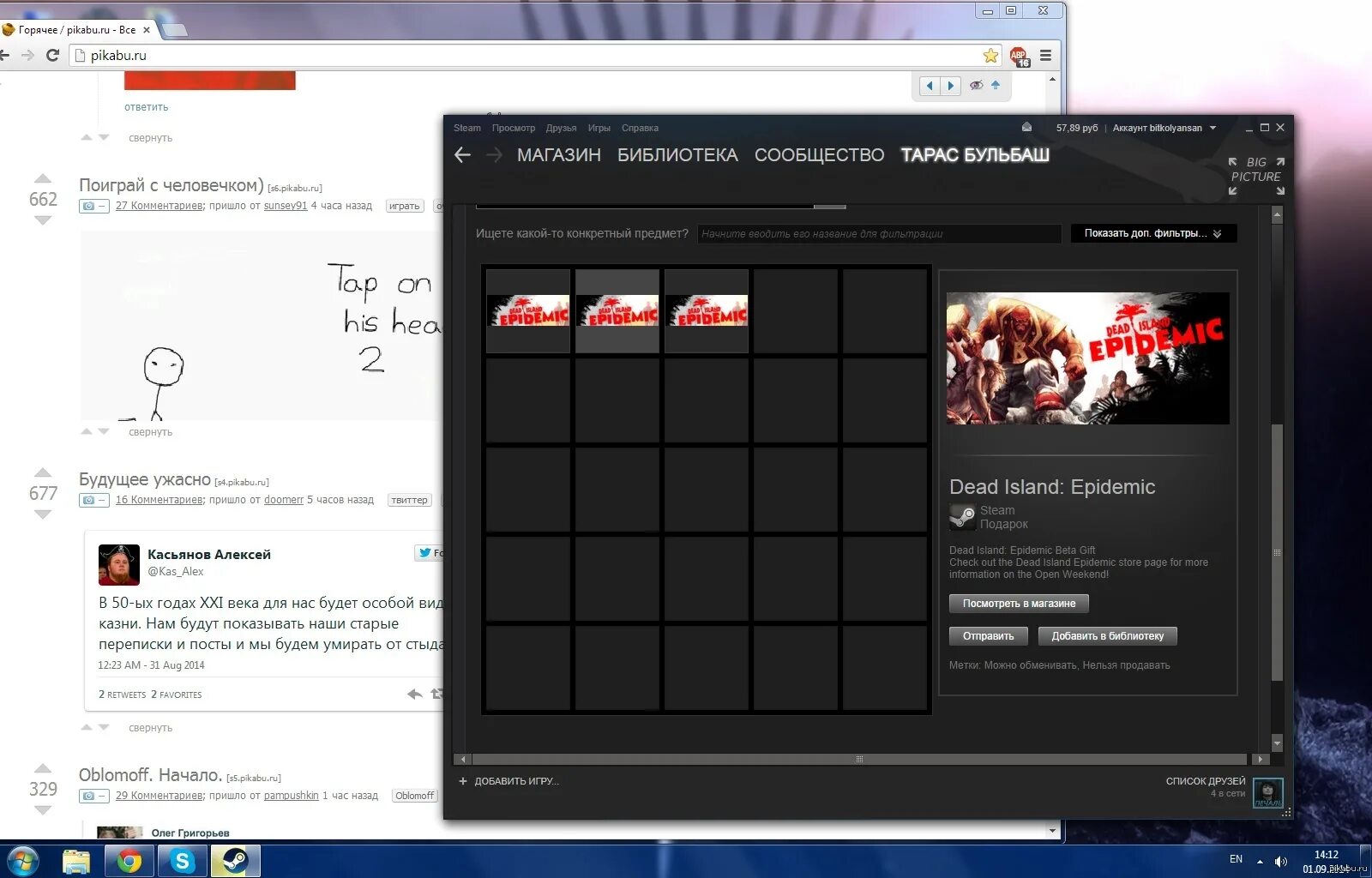Toggle image collapse for Oblomoff post

click(93, 796)
